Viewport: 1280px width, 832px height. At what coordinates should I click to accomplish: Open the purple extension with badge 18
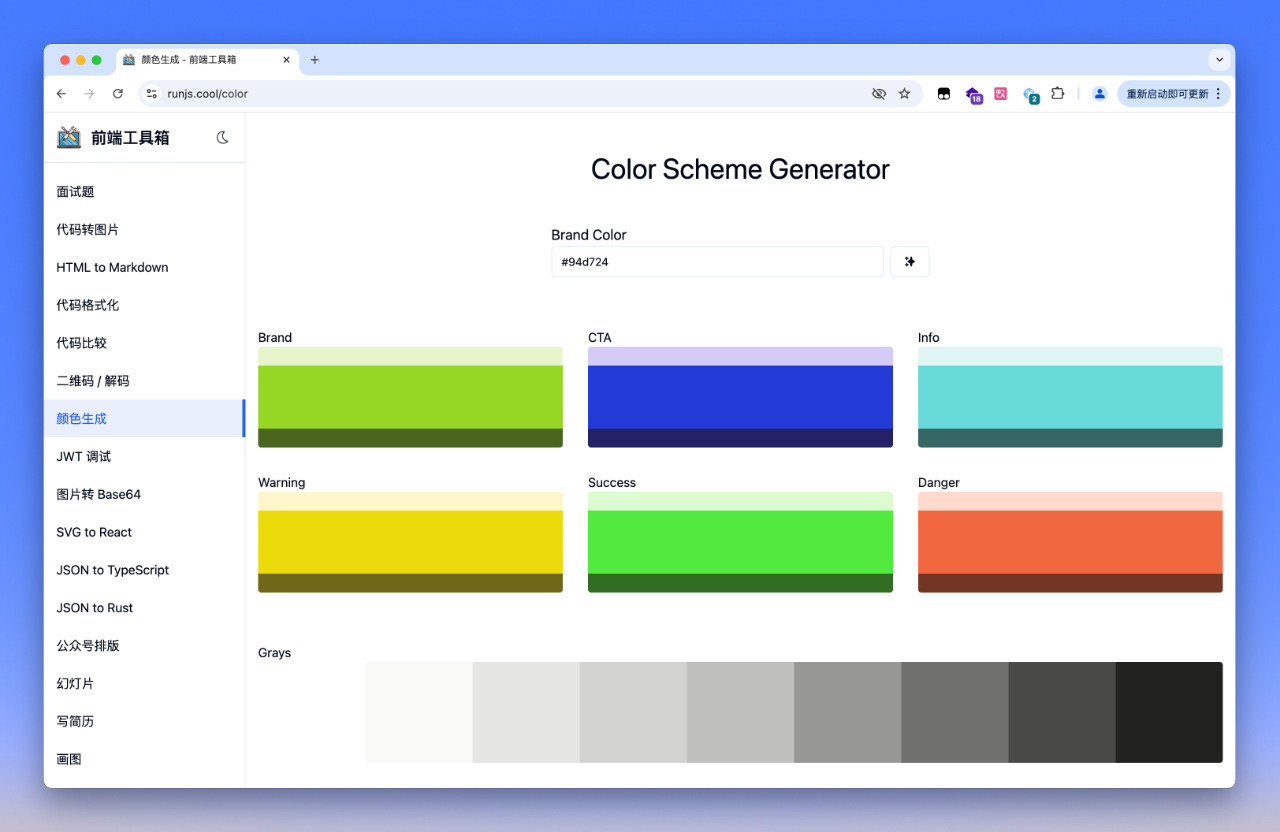click(973, 95)
